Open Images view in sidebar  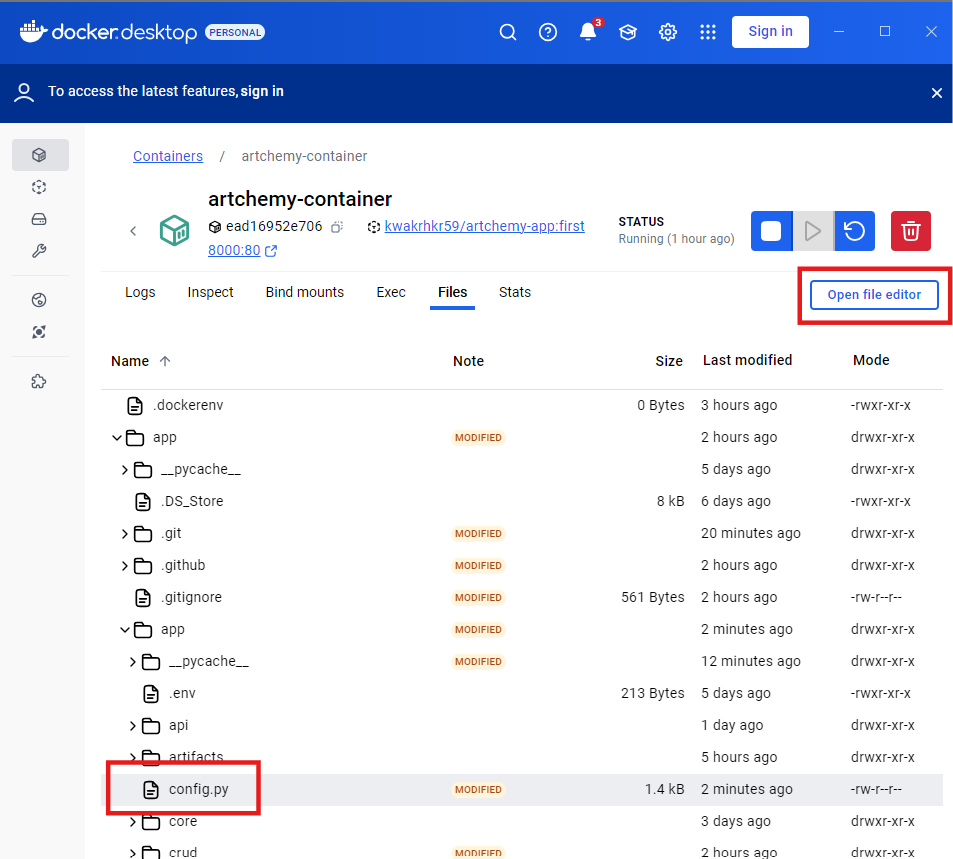(x=40, y=187)
